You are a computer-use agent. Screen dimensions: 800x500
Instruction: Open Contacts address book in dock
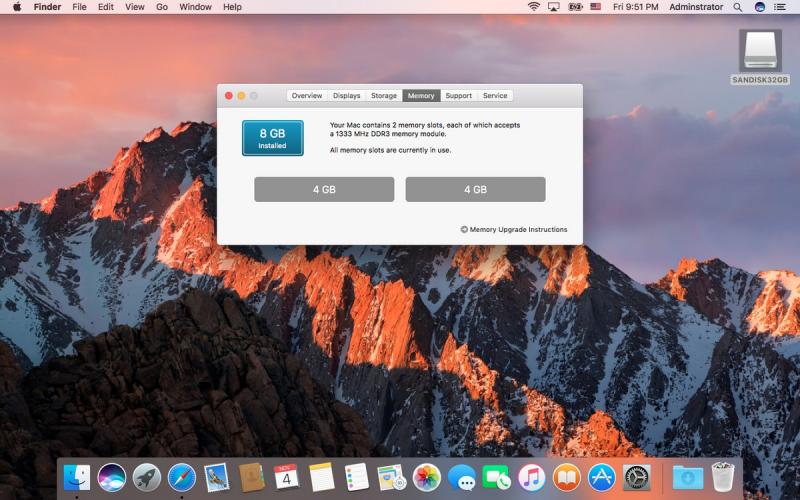click(252, 478)
